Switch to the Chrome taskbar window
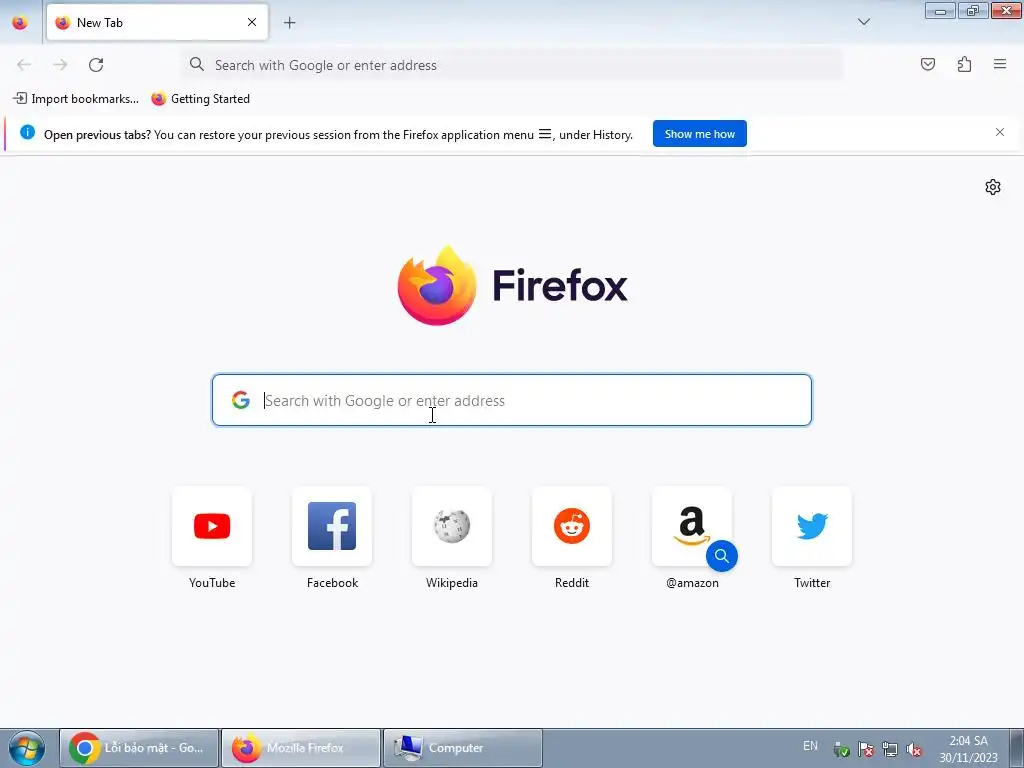The image size is (1024, 768). pyautogui.click(x=139, y=748)
